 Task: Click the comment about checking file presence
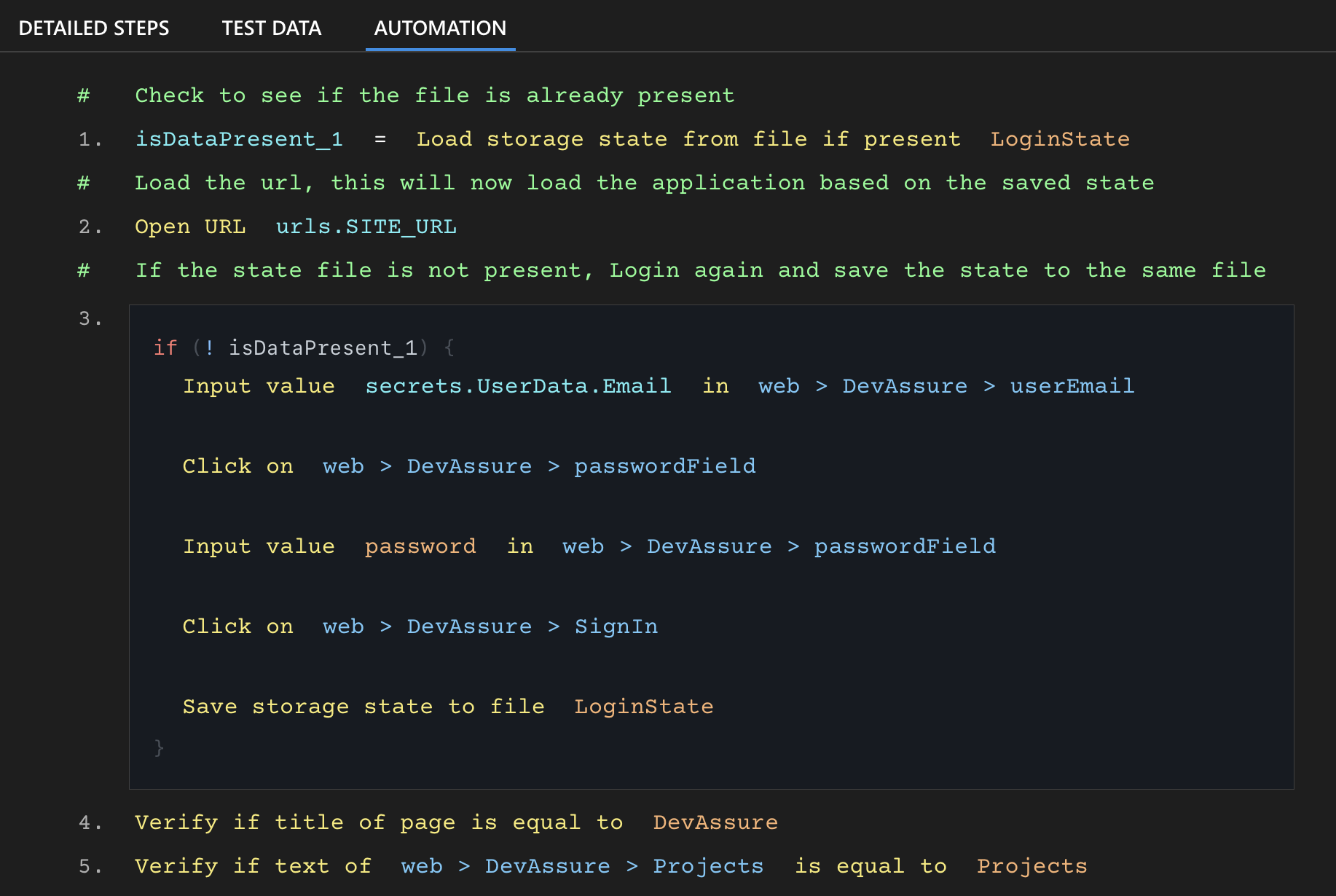tap(433, 95)
